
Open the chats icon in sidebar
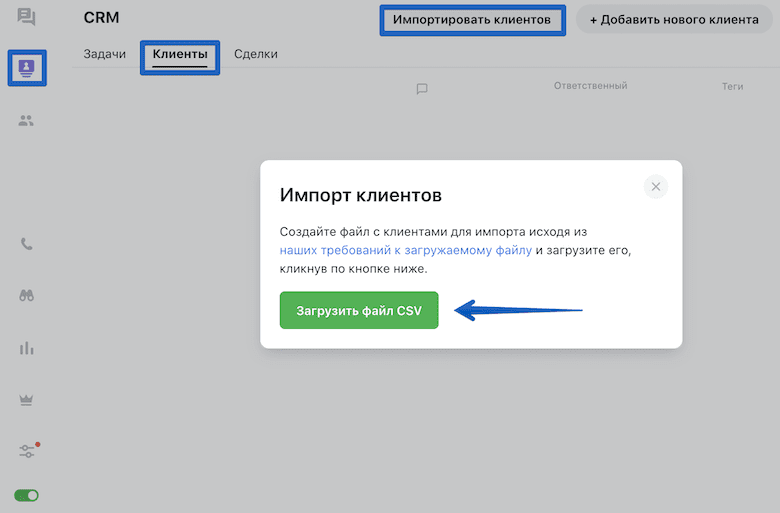tap(26, 17)
